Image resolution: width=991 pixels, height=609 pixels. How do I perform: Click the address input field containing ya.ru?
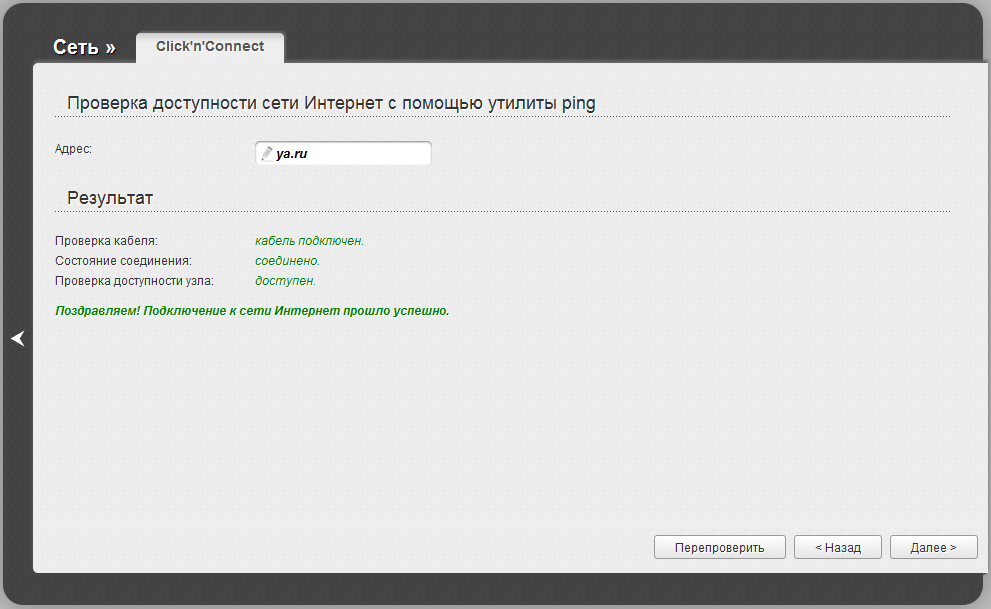pos(350,154)
